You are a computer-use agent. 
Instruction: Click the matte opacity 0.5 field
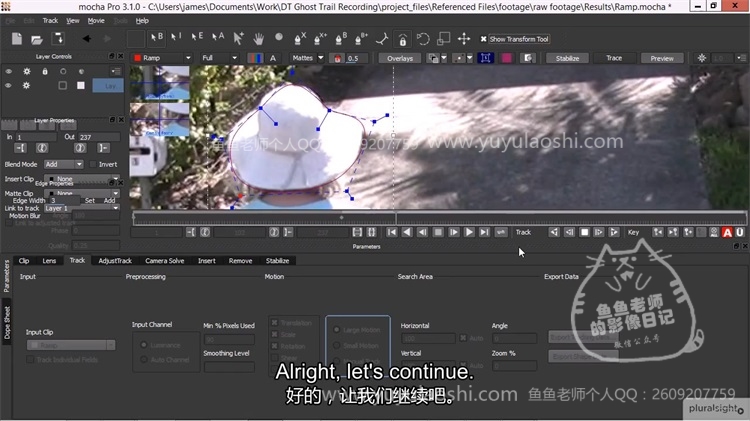click(x=357, y=58)
